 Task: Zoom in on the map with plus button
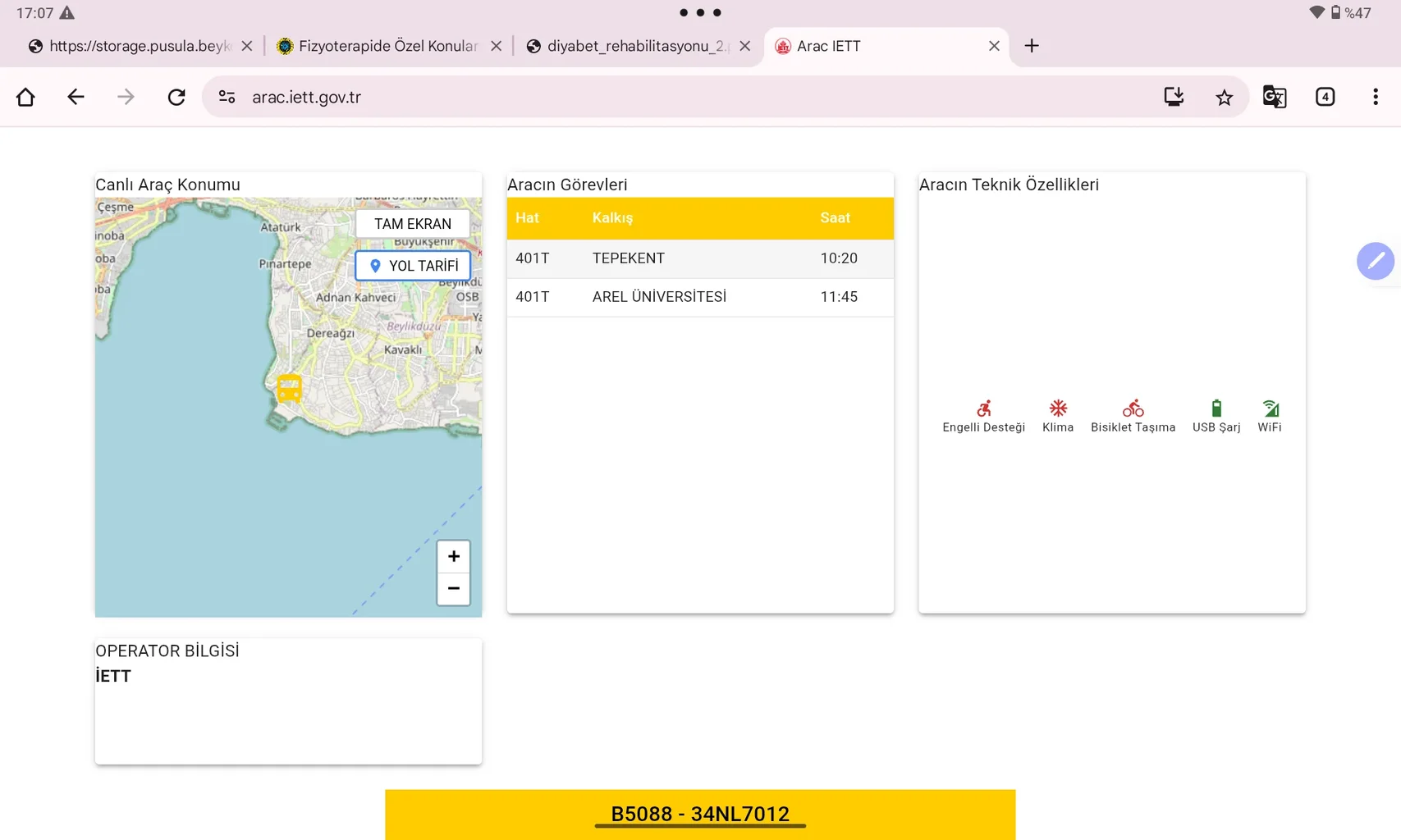(x=453, y=555)
